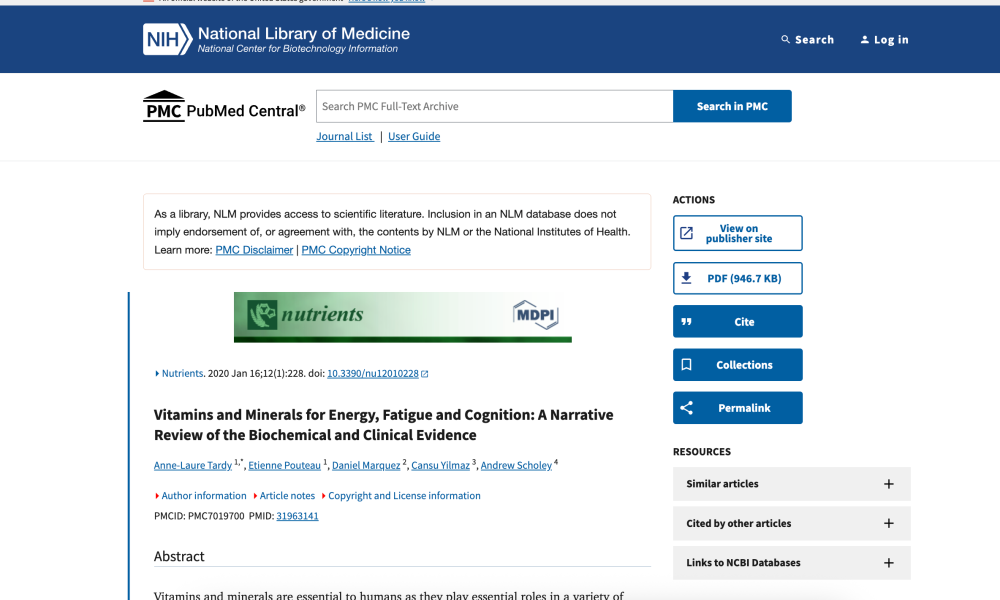Expand Article notes section
This screenshot has width=1000, height=600.
284,495
